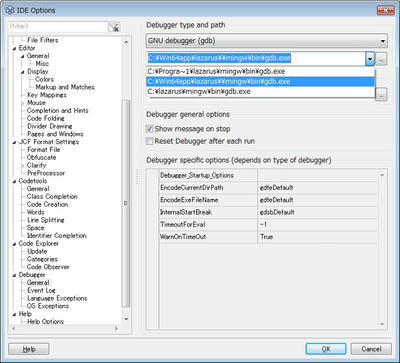The height and width of the screenshot is (363, 400).
Task: Click the Cancel button
Action: click(x=371, y=349)
